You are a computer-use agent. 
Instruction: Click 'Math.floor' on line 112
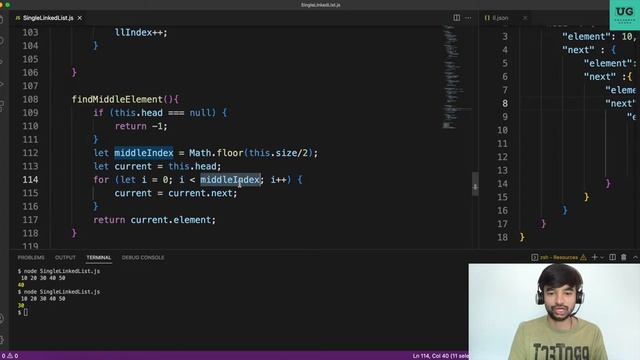(x=216, y=153)
